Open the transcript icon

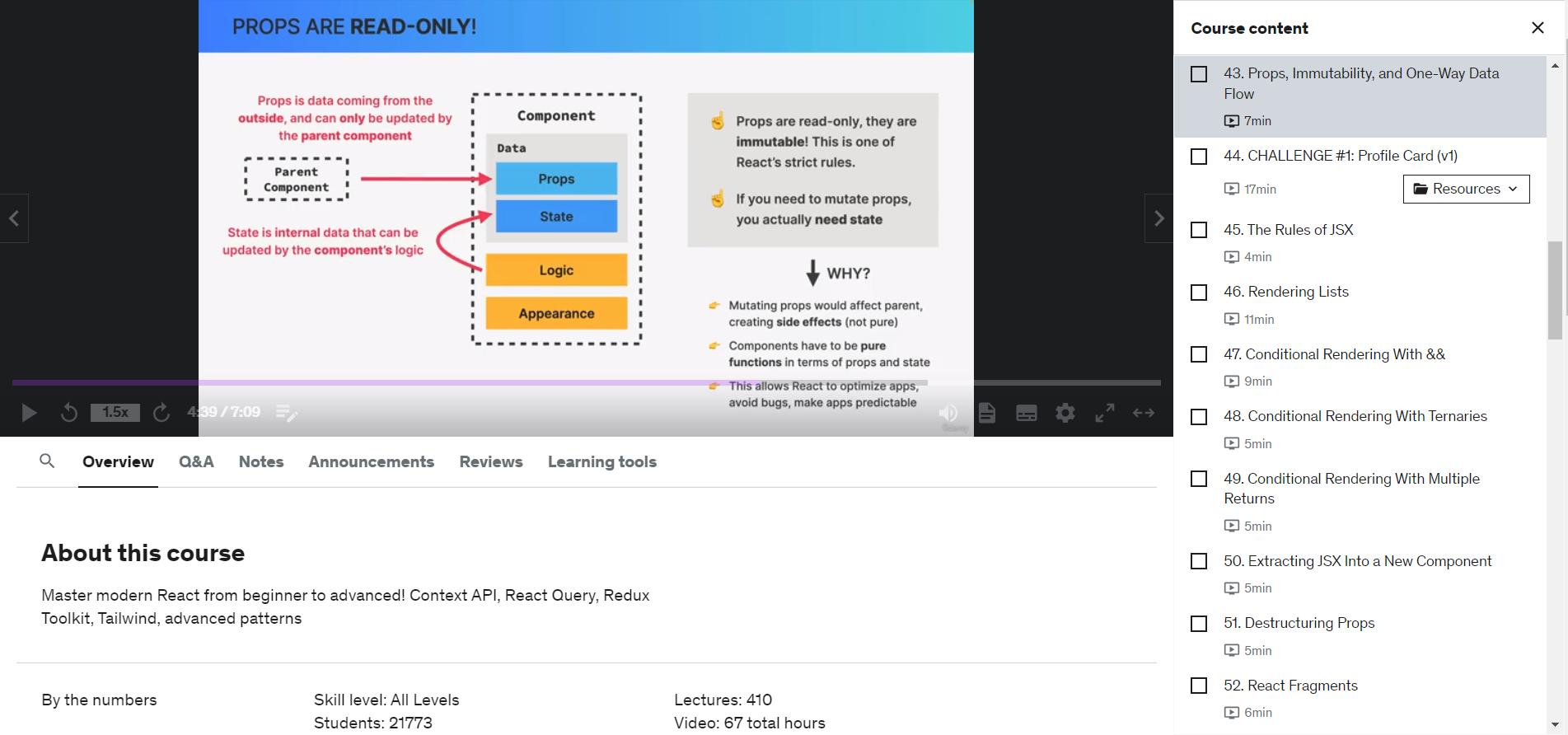coord(987,413)
